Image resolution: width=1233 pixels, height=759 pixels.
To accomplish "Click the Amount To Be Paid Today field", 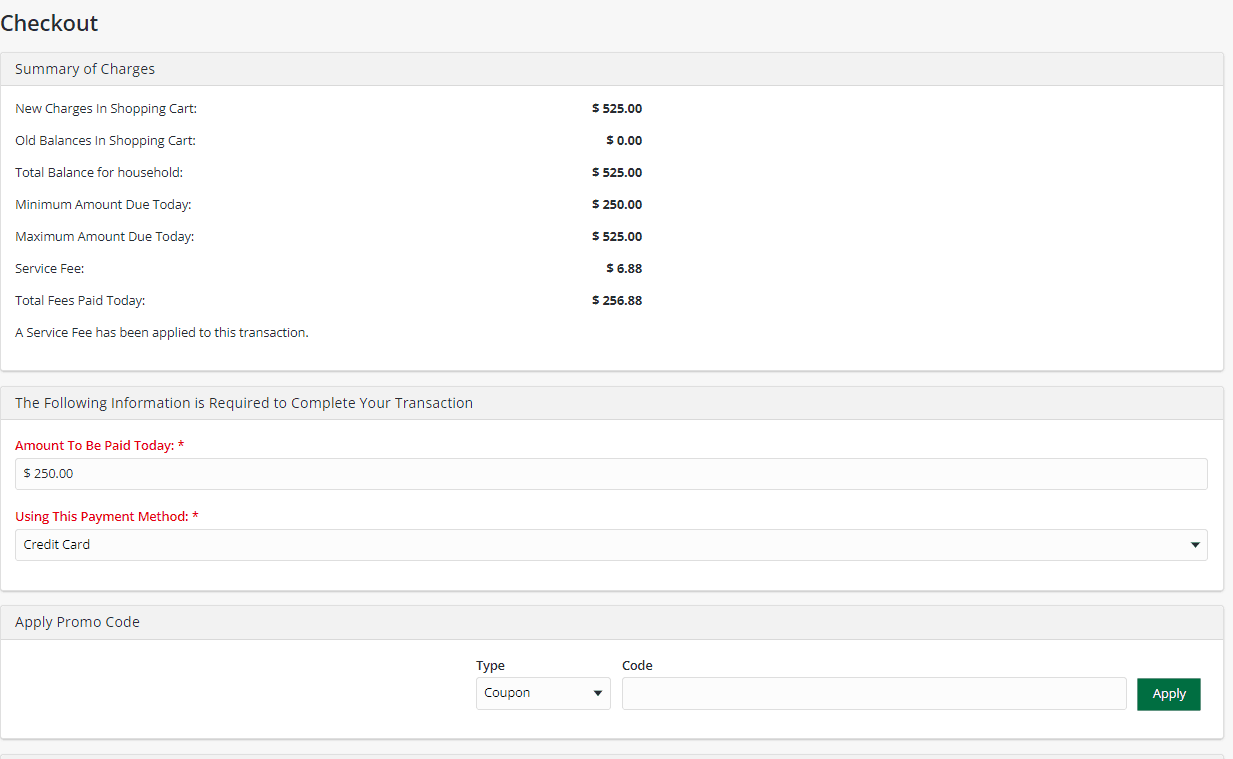I will [610, 474].
